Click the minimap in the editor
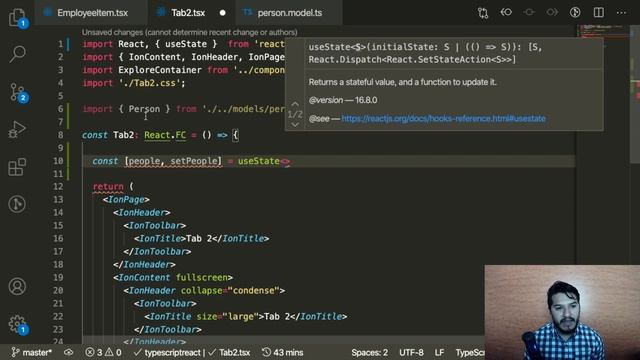640x360 pixels. pos(603,33)
